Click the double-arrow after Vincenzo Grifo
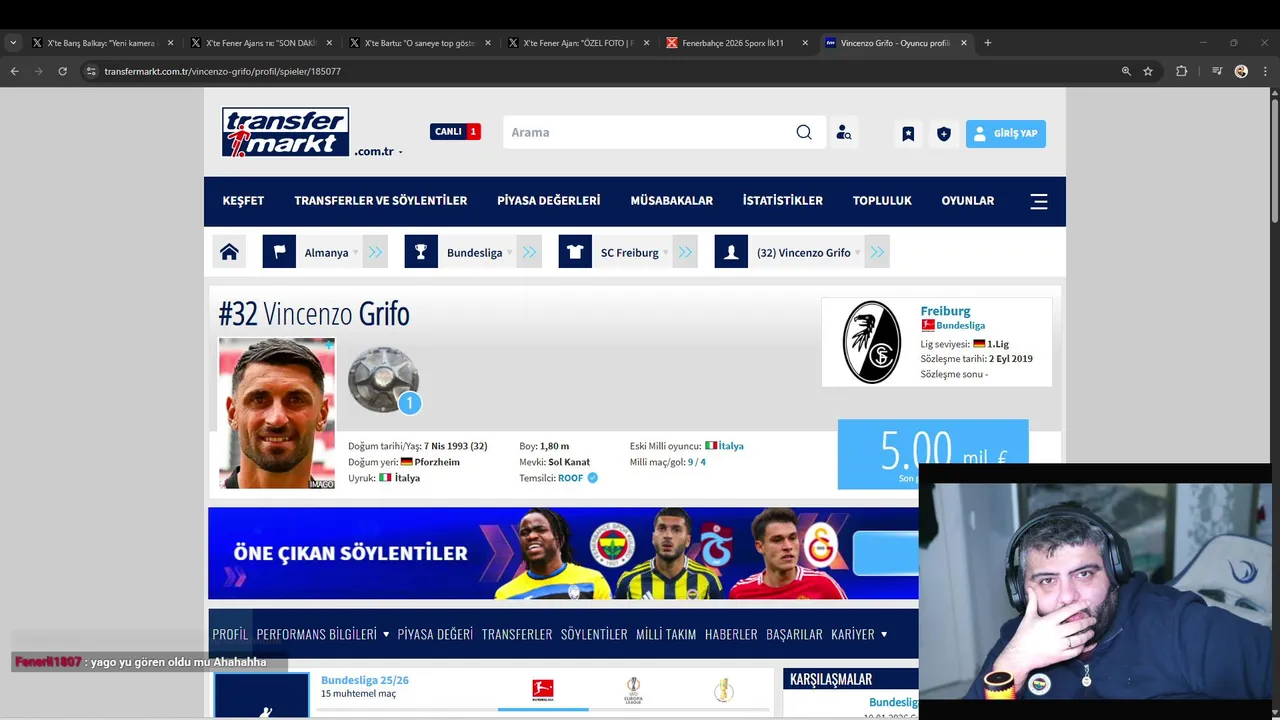This screenshot has height=720, width=1280. tap(877, 252)
